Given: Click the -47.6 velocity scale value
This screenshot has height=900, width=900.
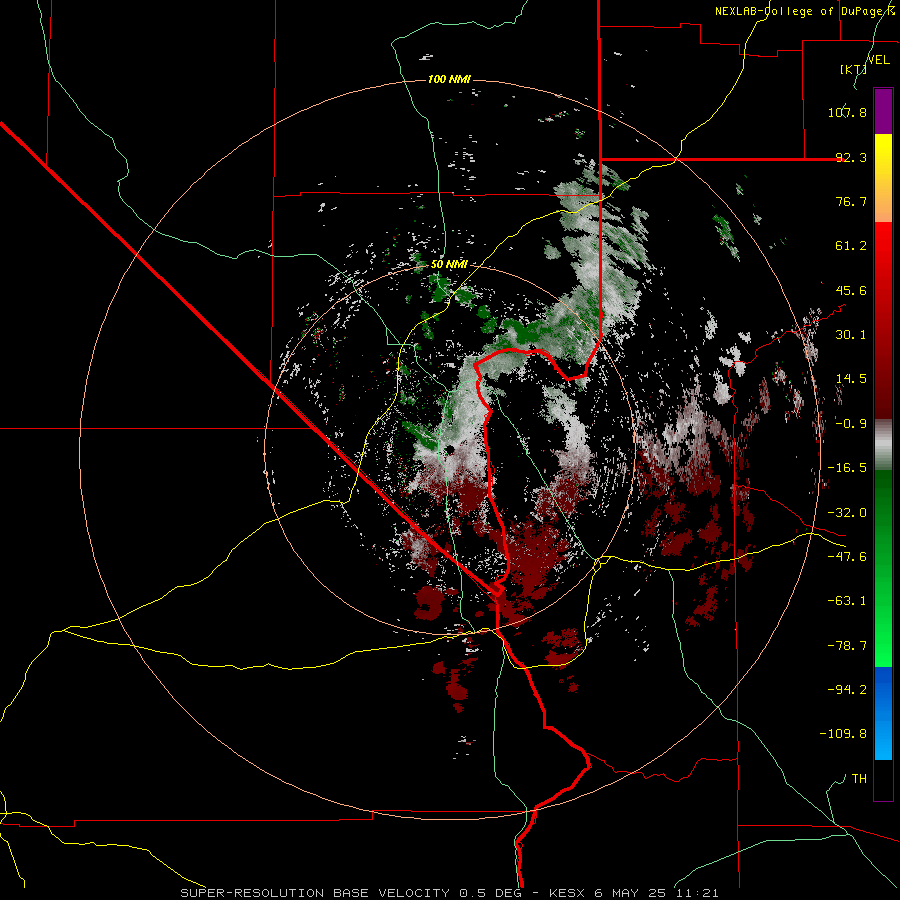Looking at the screenshot, I should (x=847, y=557).
